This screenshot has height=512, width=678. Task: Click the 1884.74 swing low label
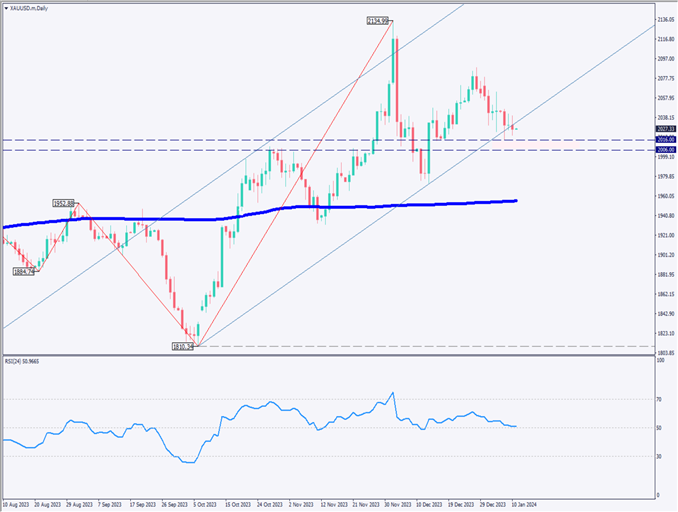25,271
